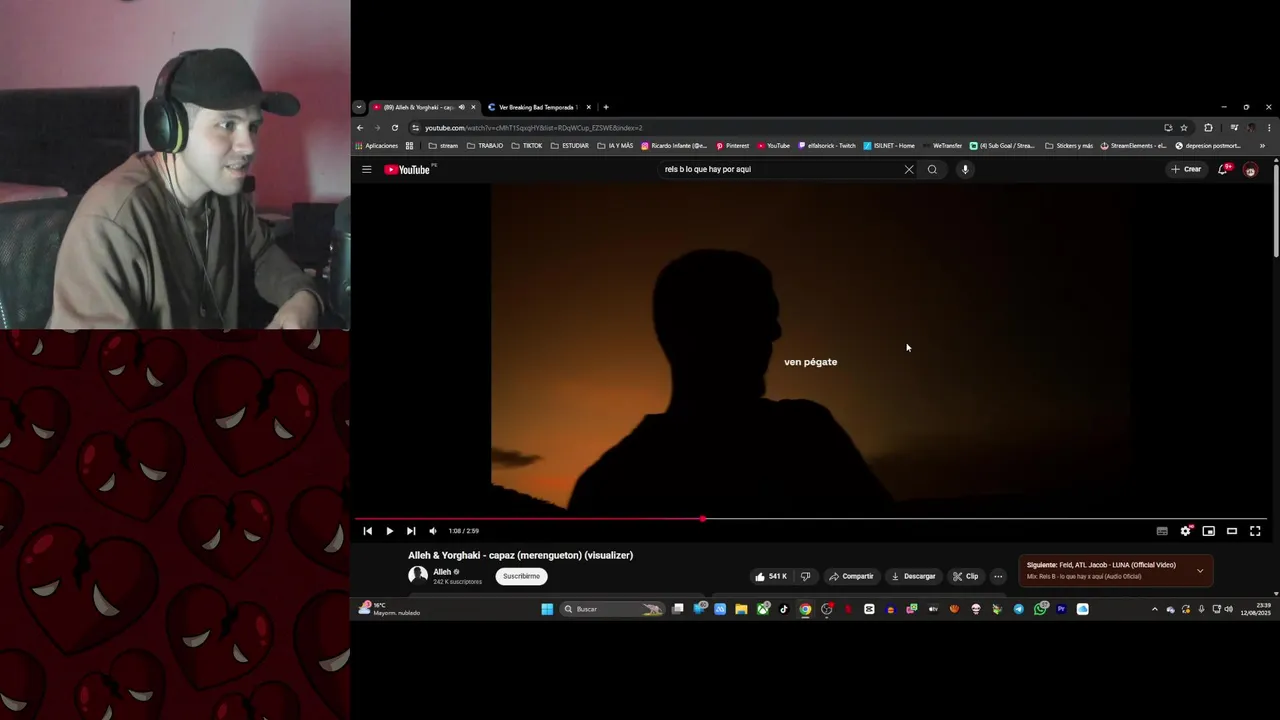Go back in the browser
The width and height of the screenshot is (1280, 720).
[x=360, y=128]
